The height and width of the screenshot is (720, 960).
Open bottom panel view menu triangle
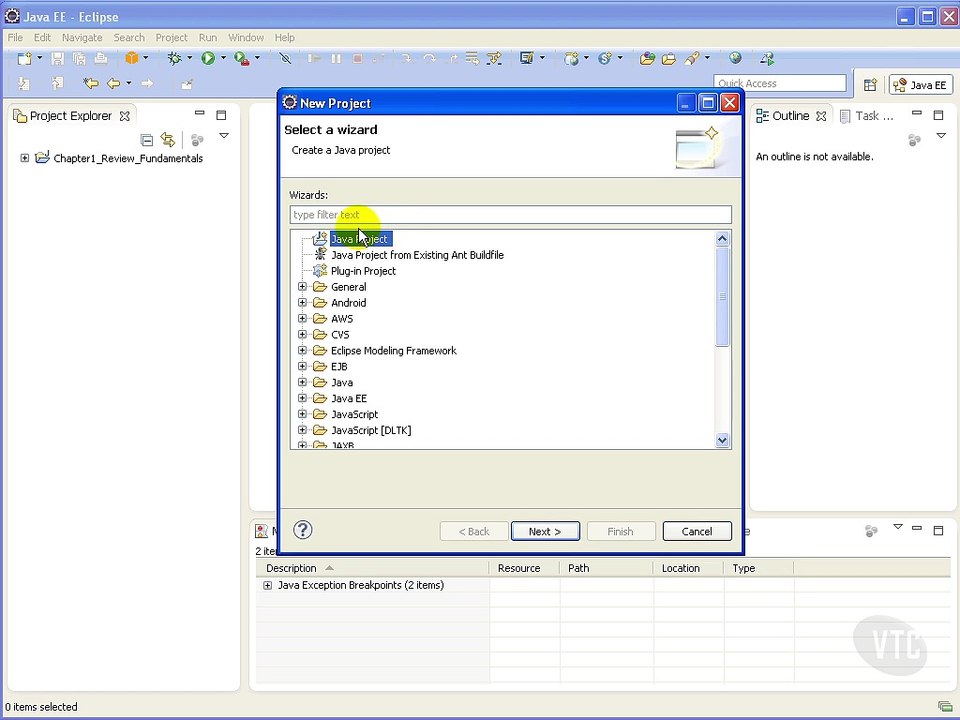pos(898,527)
